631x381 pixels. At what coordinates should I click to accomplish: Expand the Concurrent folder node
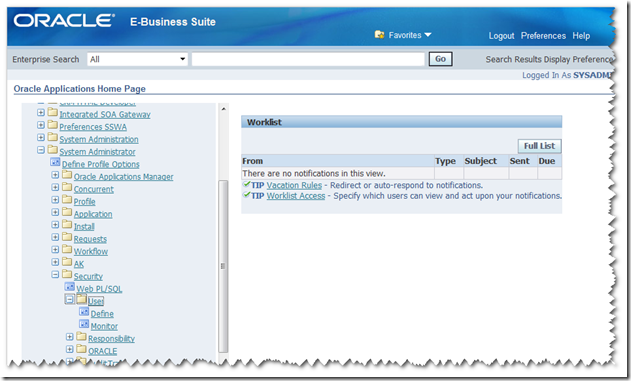point(55,187)
